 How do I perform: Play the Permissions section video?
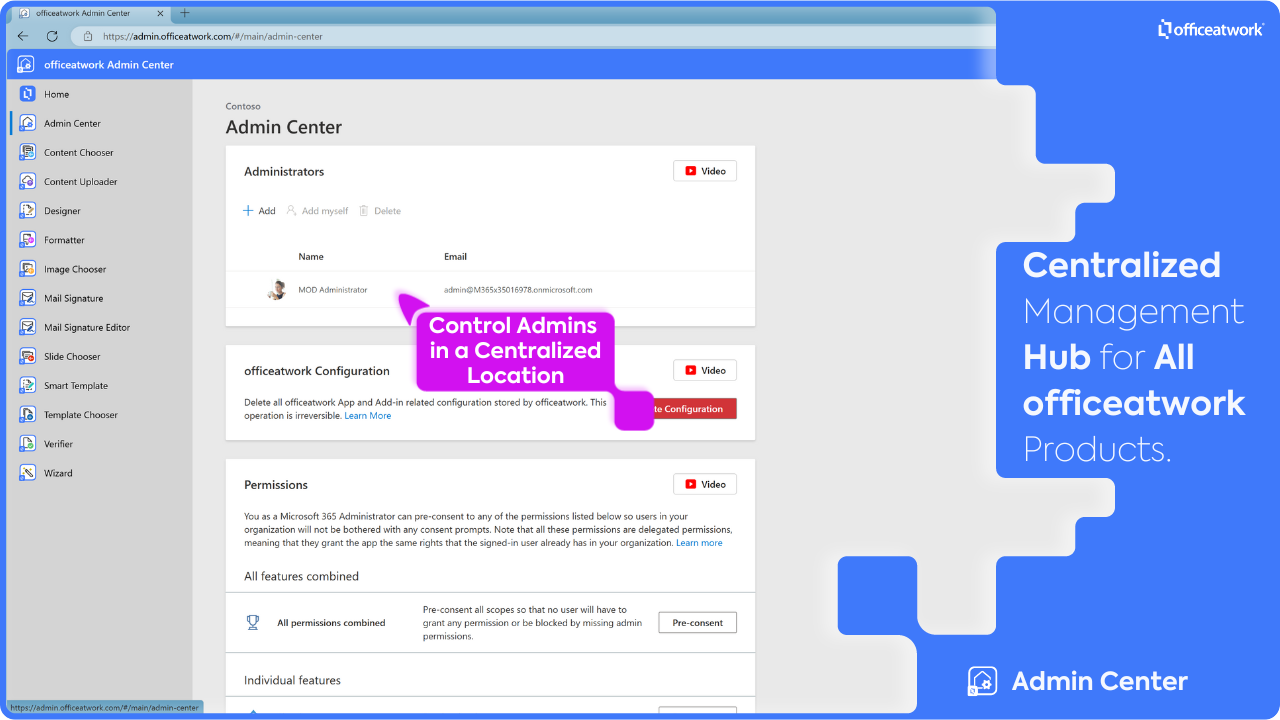705,484
